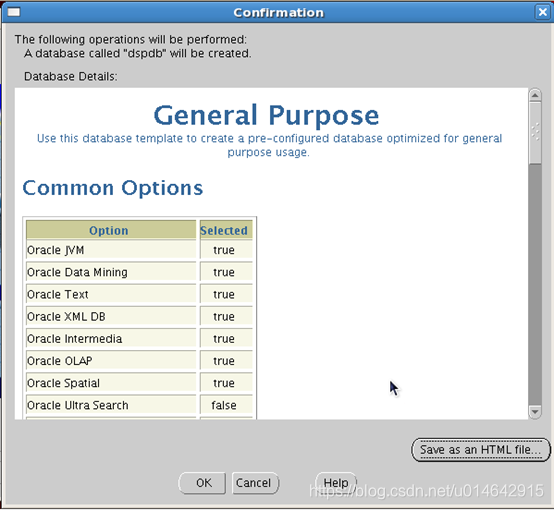Select the Oracle OLAP row
554x510 pixels.
[140, 361]
